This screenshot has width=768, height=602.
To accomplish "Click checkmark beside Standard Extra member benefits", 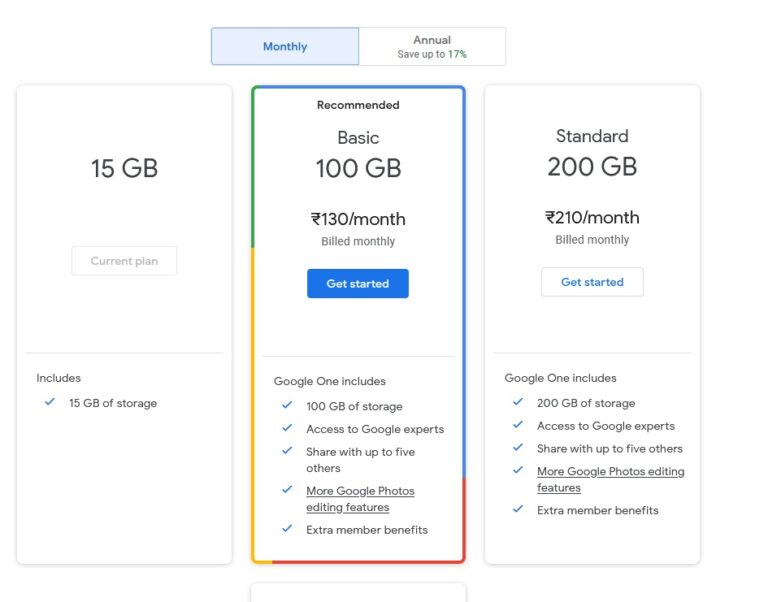I will [x=518, y=509].
